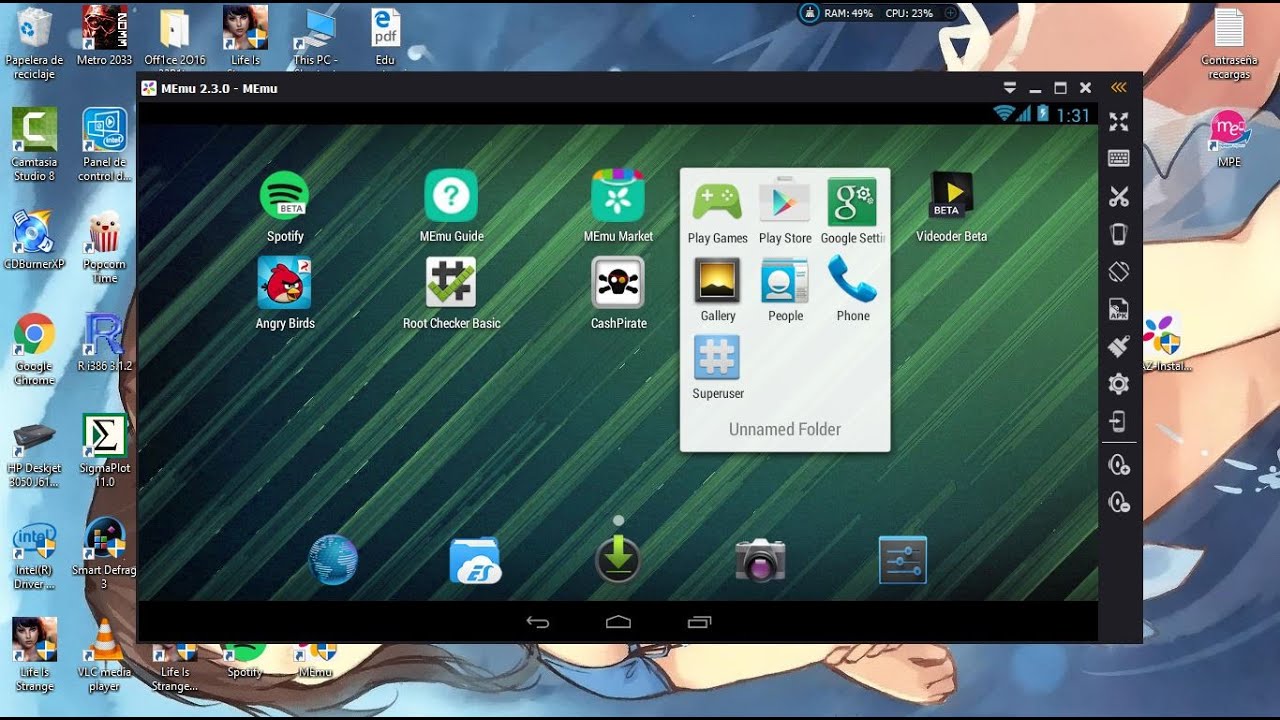
Task: Increase volume in MEmu sidebar
Action: [1119, 466]
